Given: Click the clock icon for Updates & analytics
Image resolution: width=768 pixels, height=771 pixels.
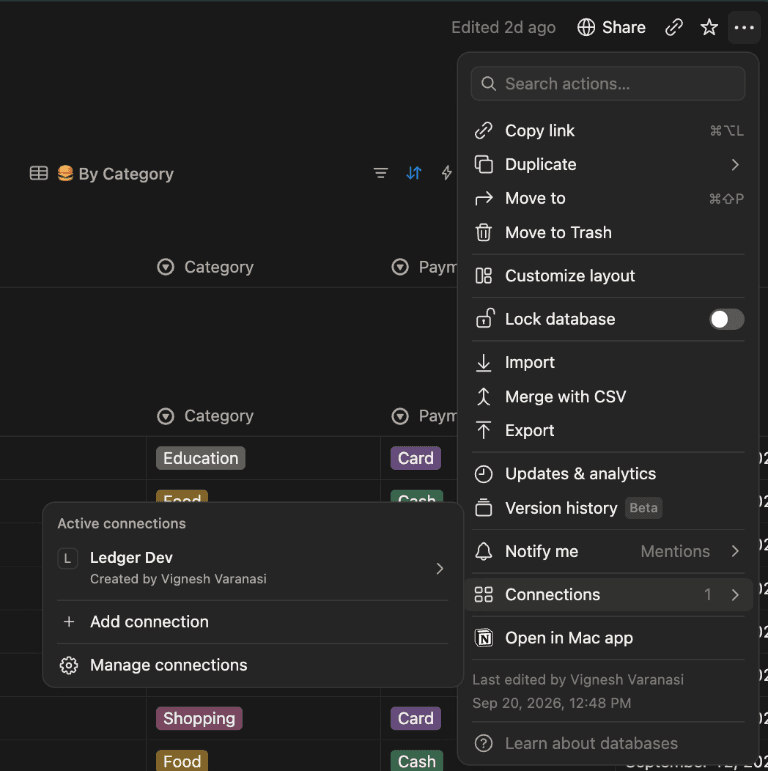Looking at the screenshot, I should pyautogui.click(x=483, y=474).
